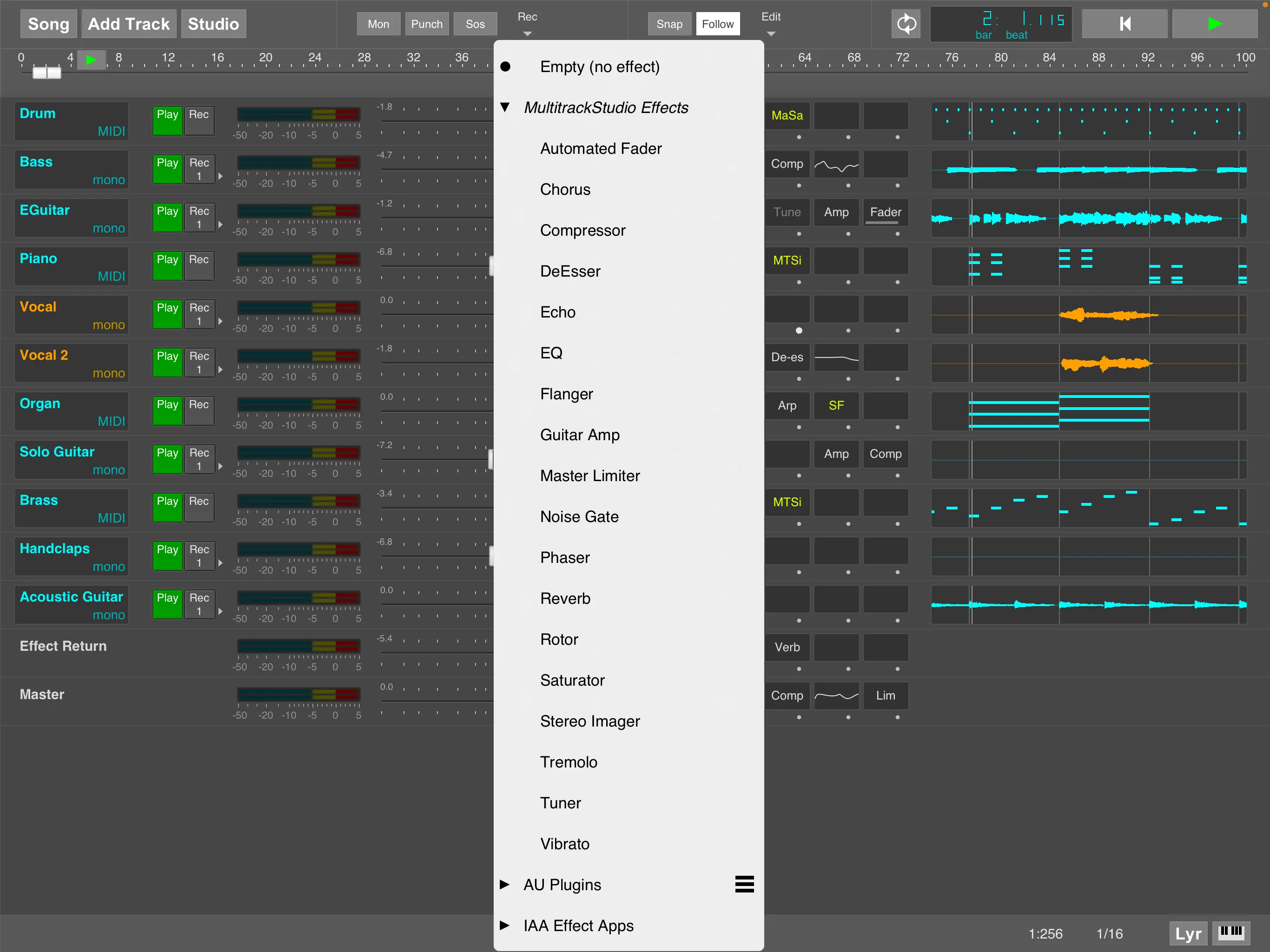Viewport: 1270px width, 952px height.
Task: Collapse the MultitrackStudio Effects group
Action: 505,107
